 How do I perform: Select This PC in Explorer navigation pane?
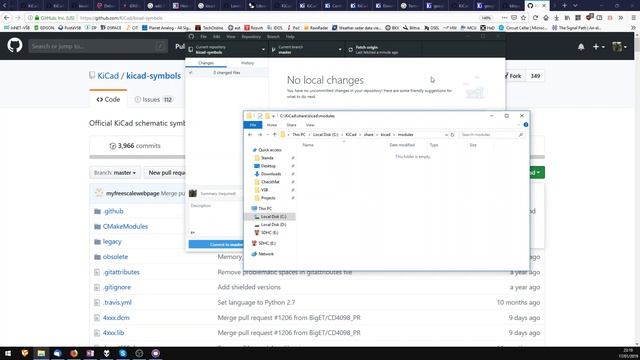click(265, 209)
